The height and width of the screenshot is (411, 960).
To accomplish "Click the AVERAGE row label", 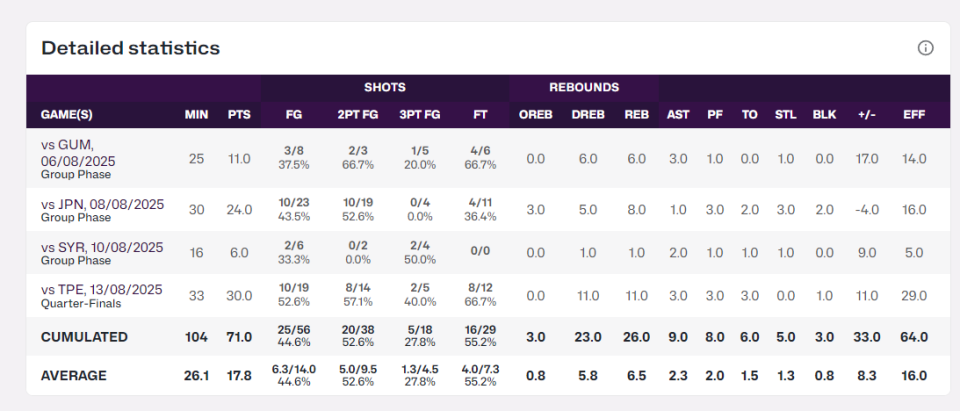I will (73, 375).
